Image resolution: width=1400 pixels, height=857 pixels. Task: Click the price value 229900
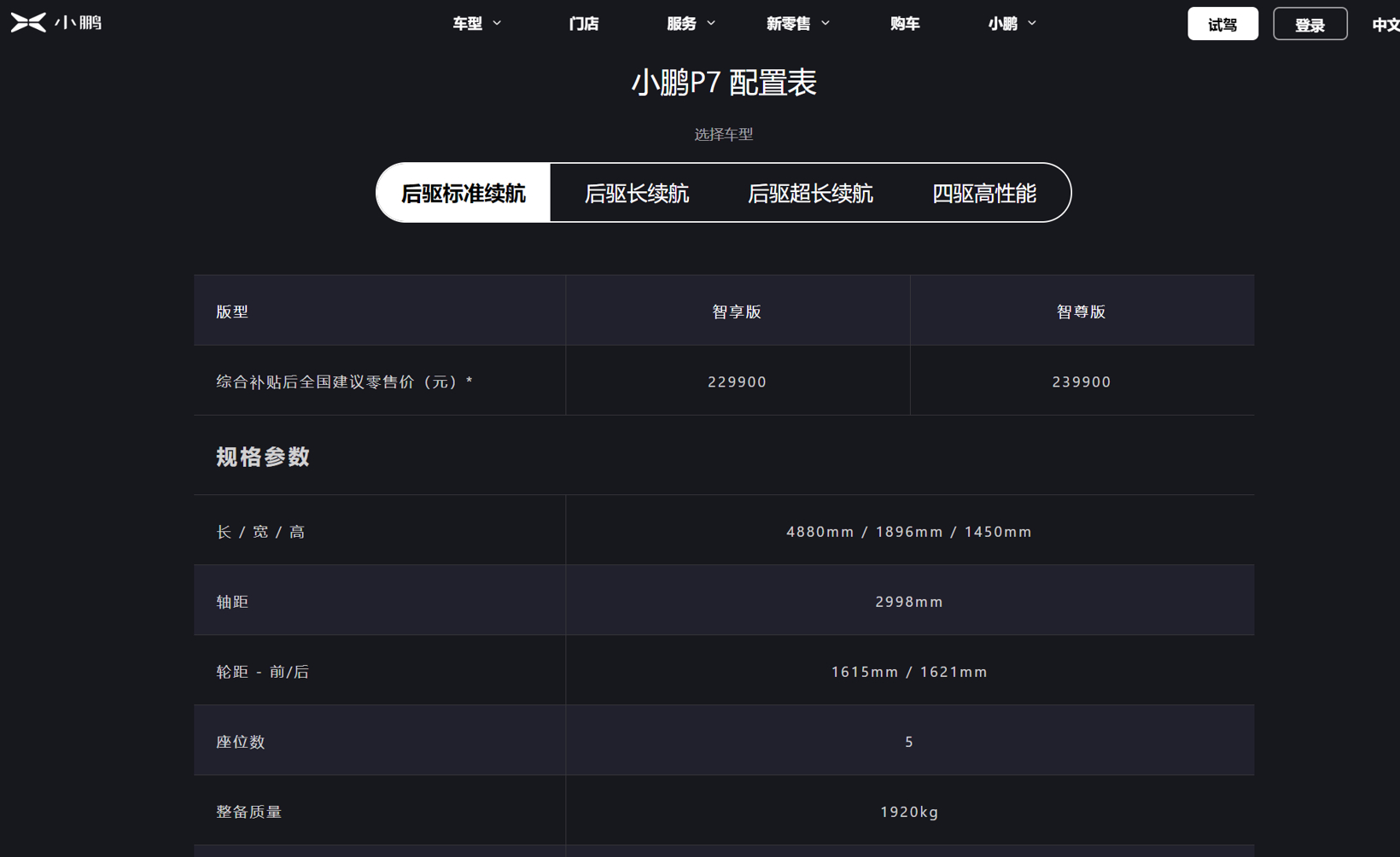[x=737, y=382]
